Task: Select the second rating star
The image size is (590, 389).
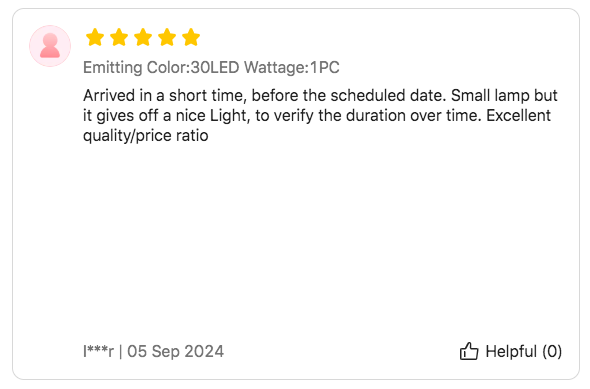Action: click(x=119, y=37)
